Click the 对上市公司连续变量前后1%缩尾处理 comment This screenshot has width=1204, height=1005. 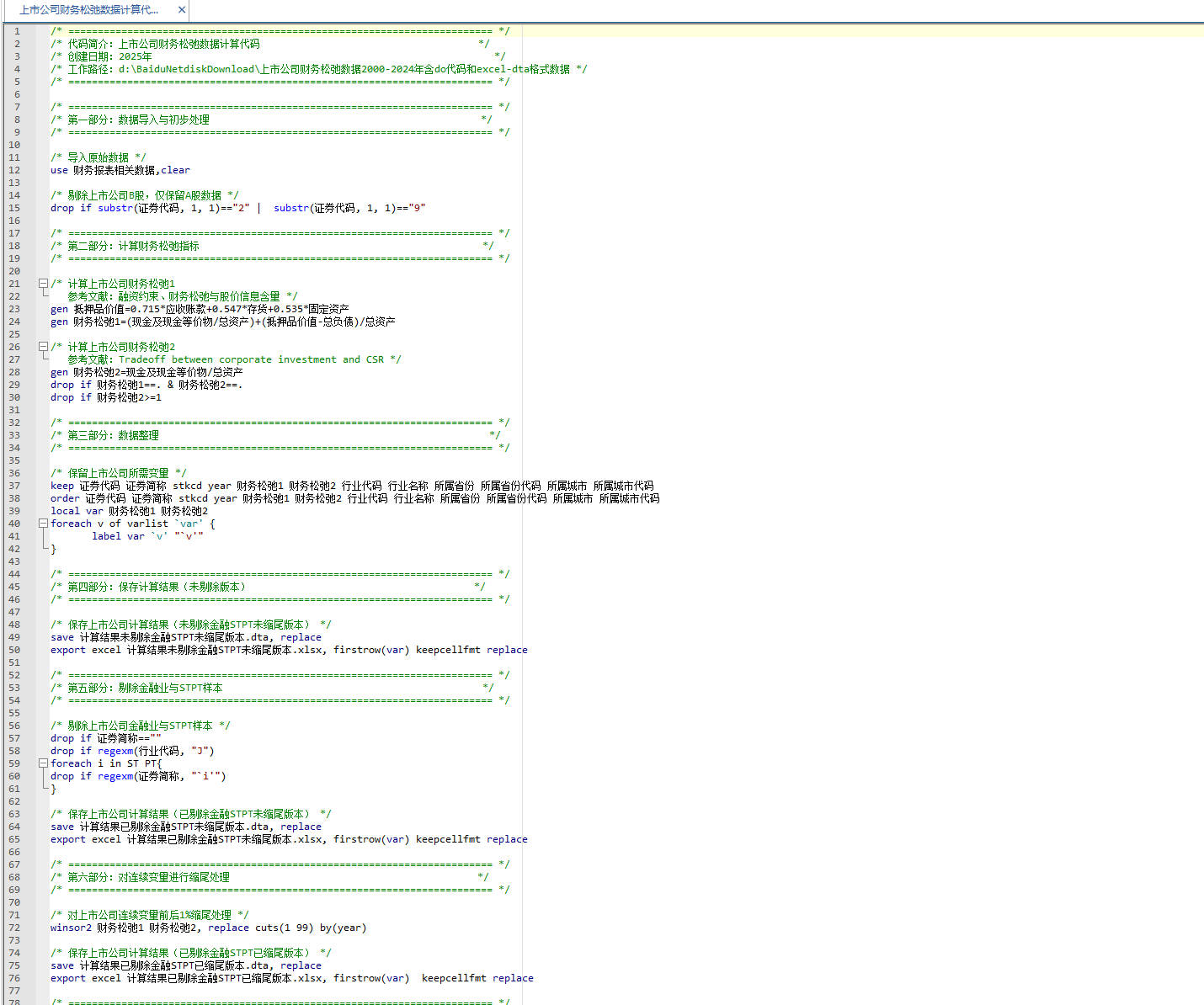point(150,915)
